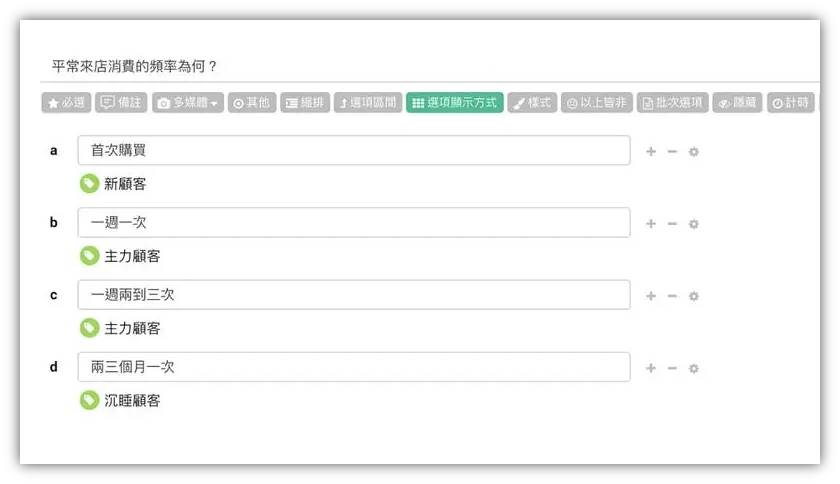
Task: Open the 批次選項 batch options
Action: 672,102
